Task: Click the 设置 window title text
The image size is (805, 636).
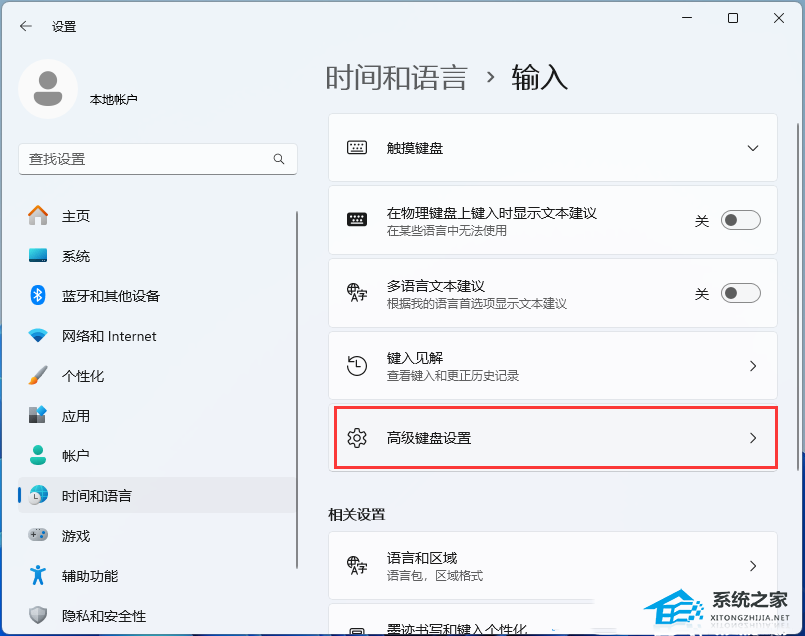Action: [64, 27]
